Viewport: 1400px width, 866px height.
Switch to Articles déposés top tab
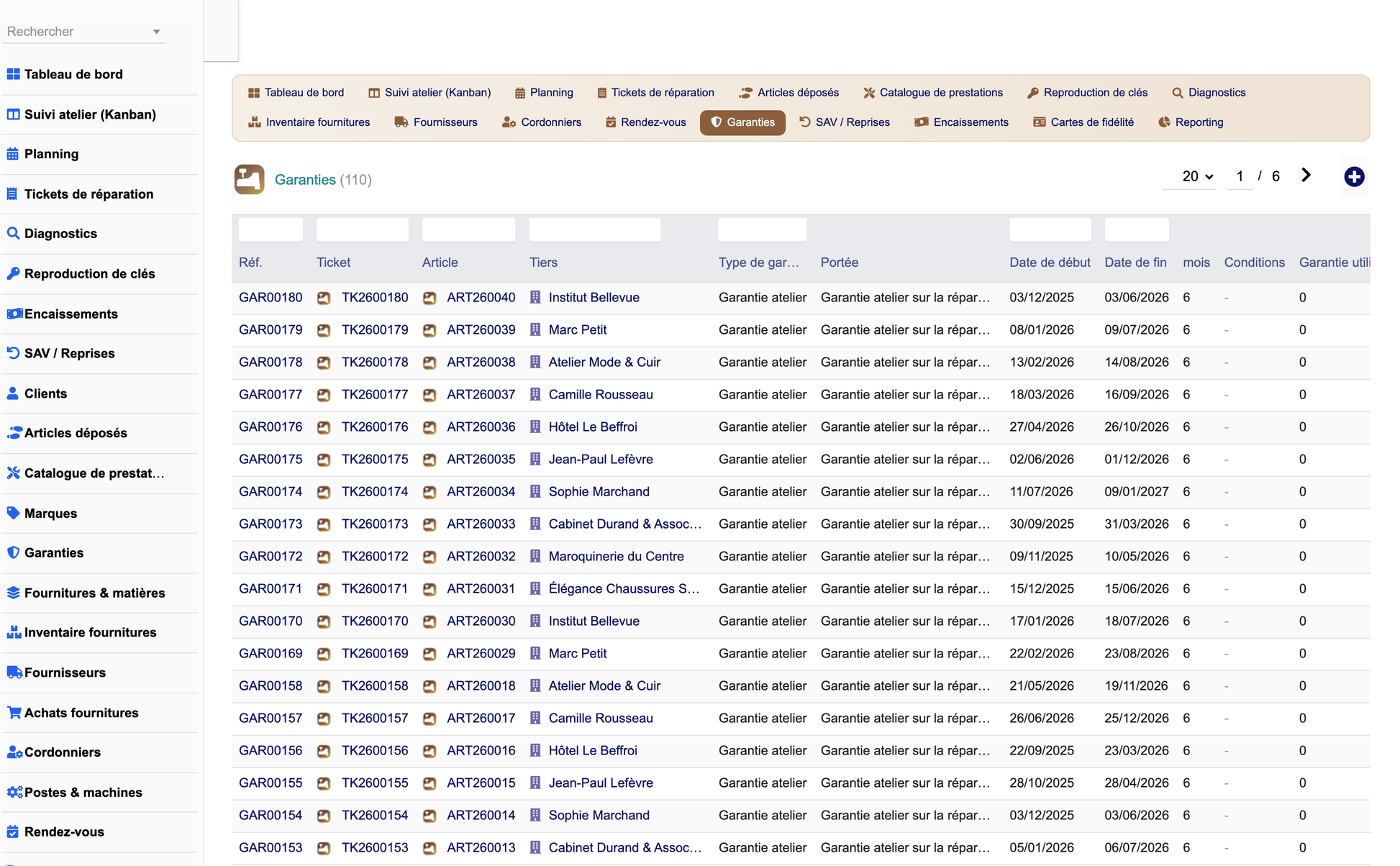tap(789, 93)
